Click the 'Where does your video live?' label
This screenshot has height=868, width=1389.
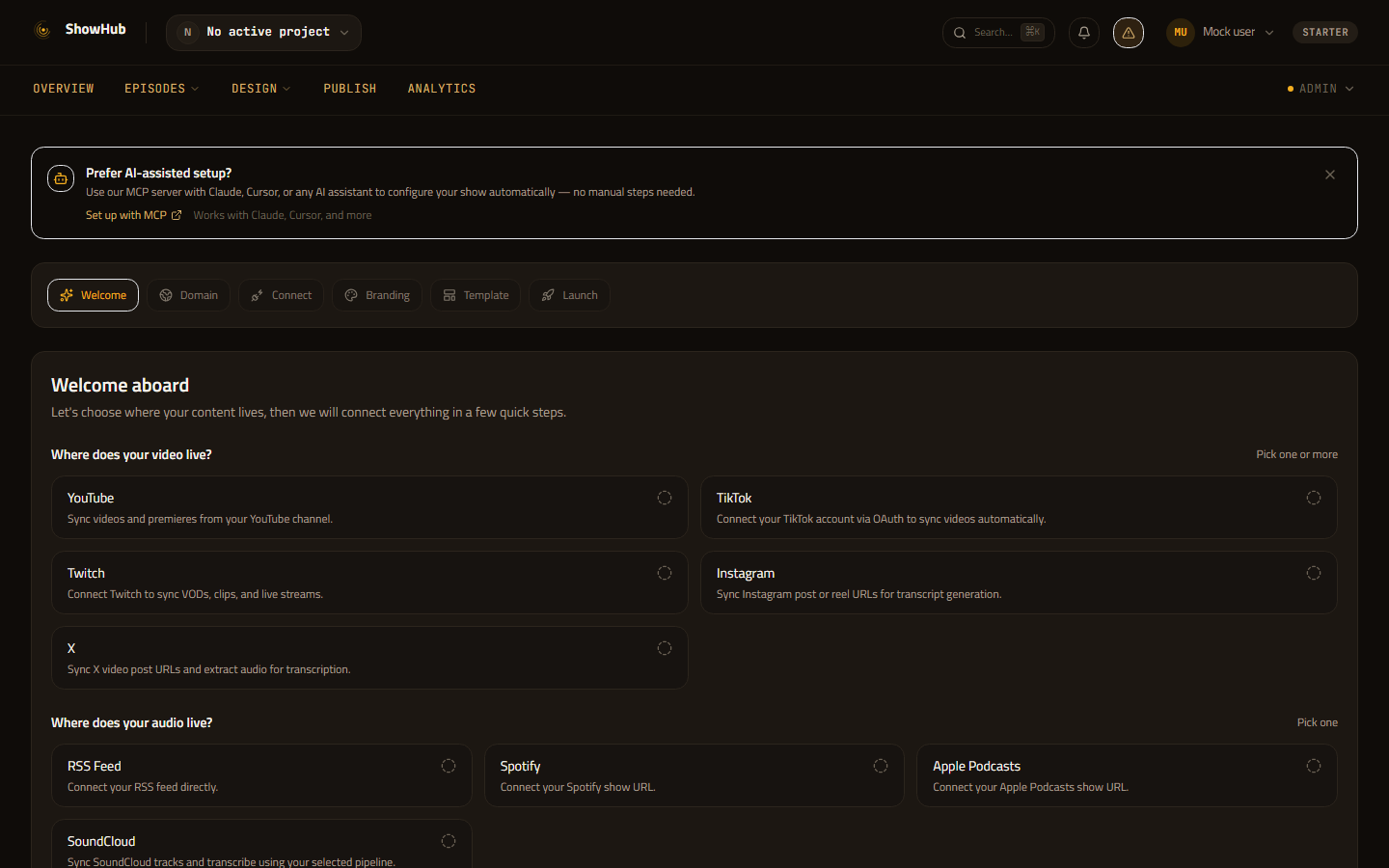tap(131, 454)
